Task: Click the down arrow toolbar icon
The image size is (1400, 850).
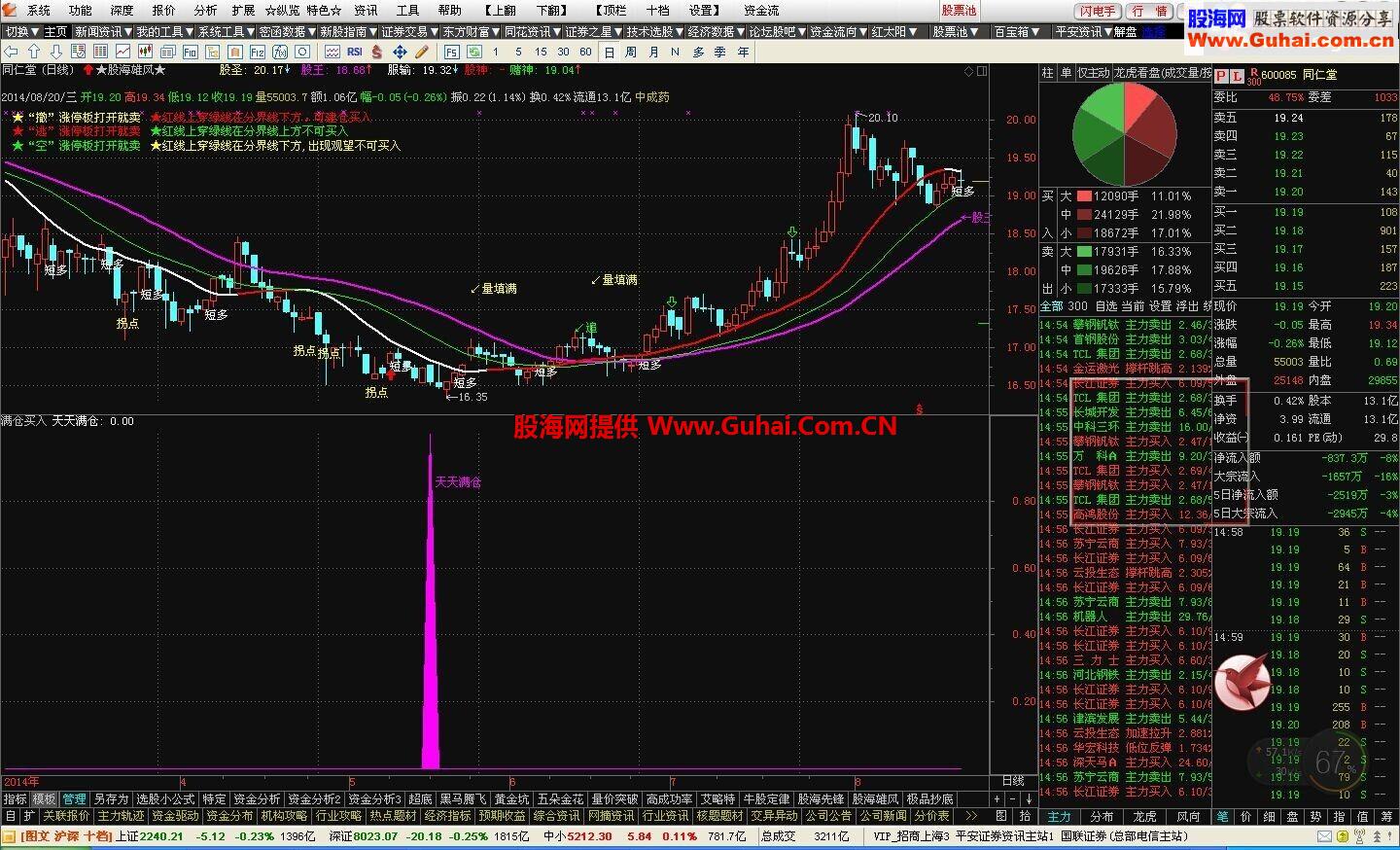Action: point(56,51)
